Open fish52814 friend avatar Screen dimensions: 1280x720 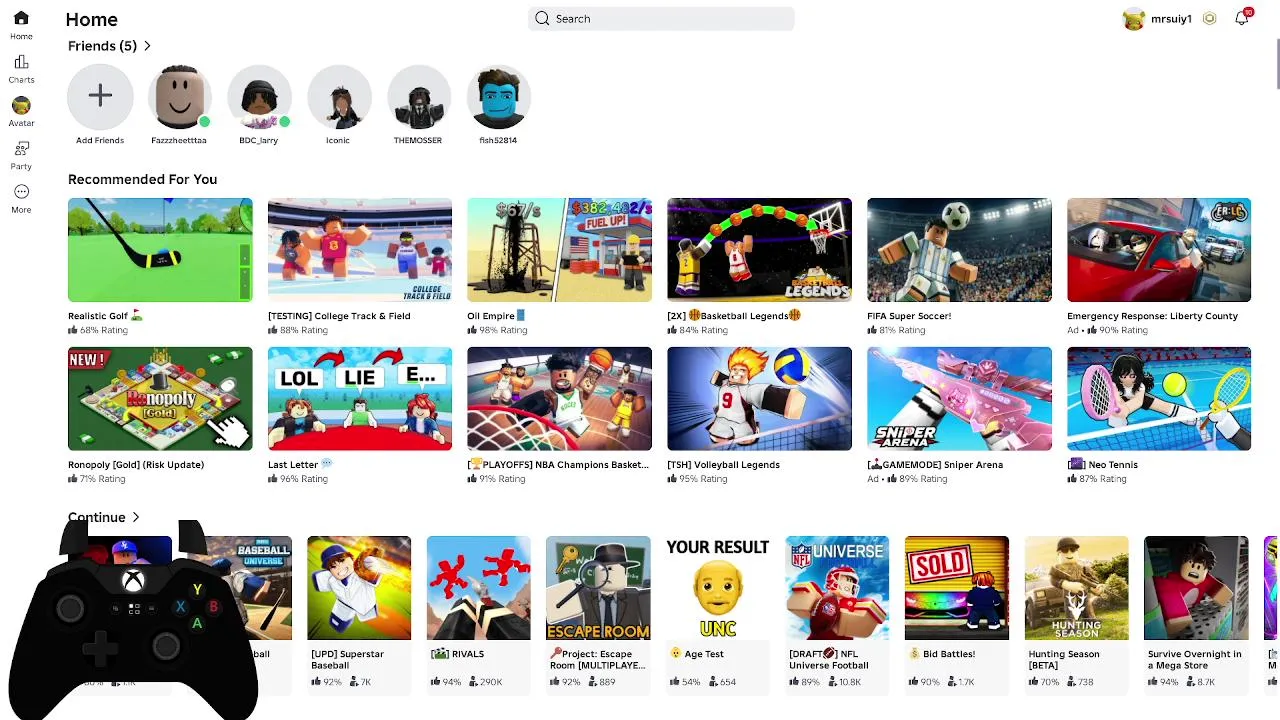(498, 96)
